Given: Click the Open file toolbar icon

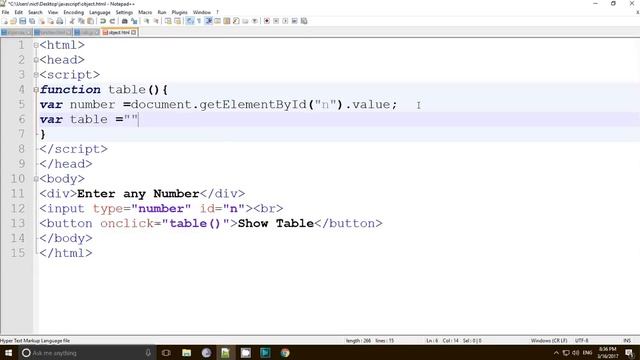Looking at the screenshot, I should coord(13,21).
